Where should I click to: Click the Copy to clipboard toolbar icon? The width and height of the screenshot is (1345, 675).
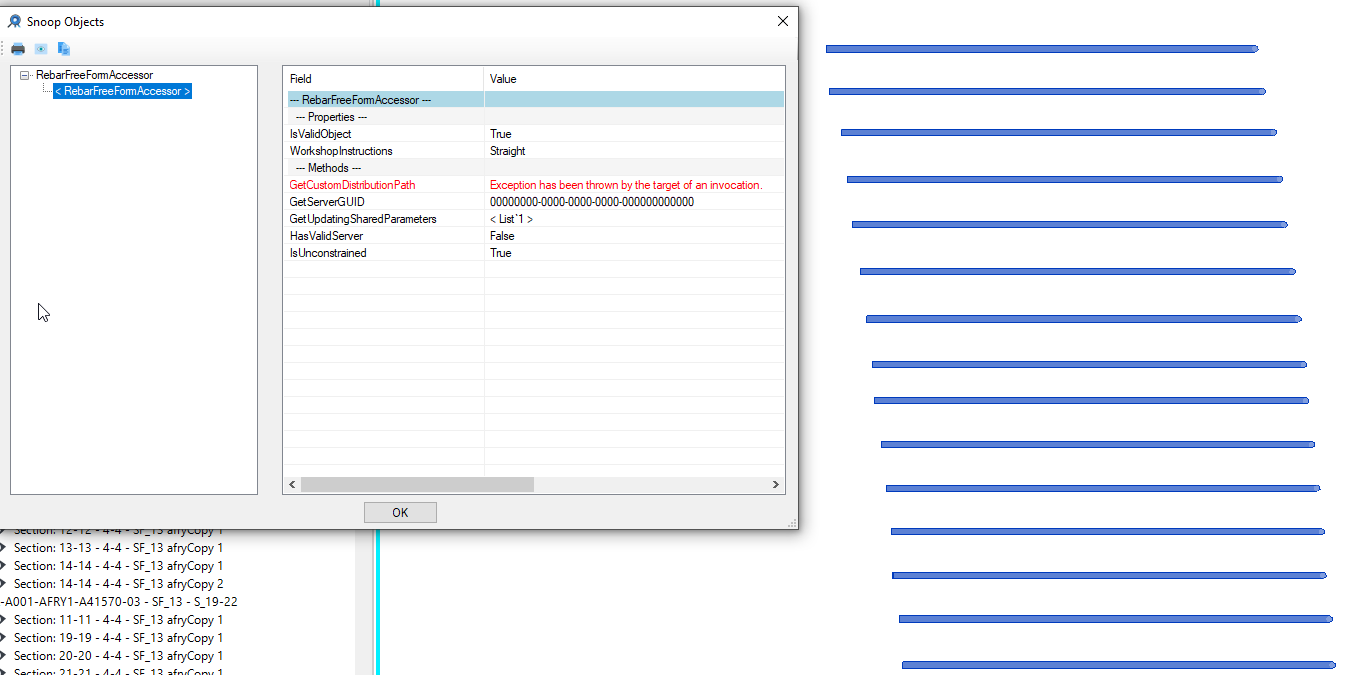[x=64, y=48]
